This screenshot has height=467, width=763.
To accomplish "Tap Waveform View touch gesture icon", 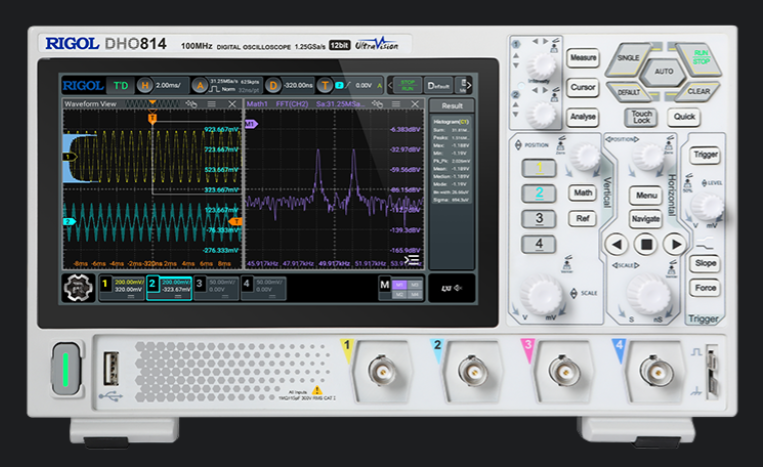I will click(191, 104).
